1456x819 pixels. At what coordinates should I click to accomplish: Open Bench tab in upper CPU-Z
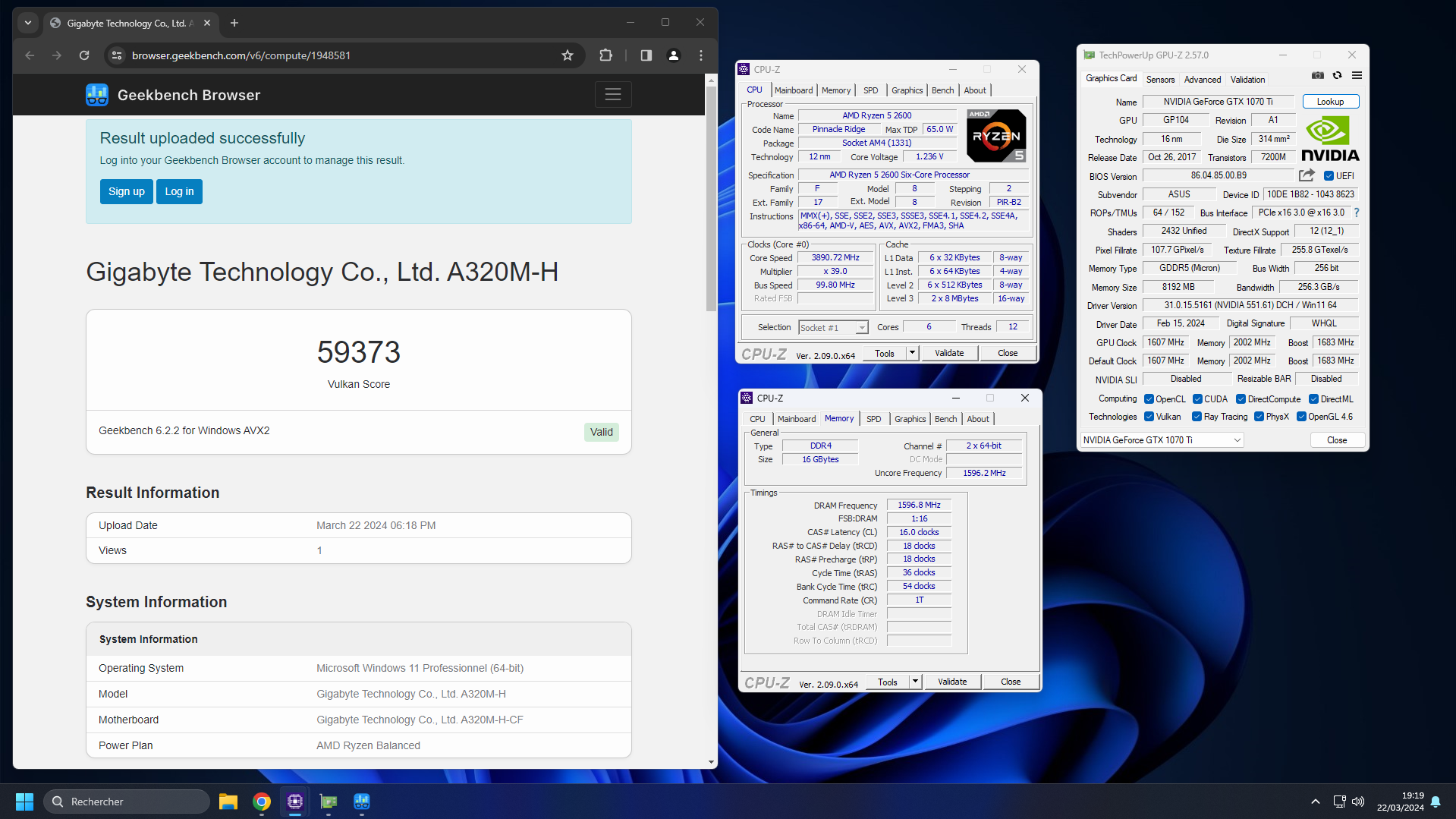tap(942, 90)
